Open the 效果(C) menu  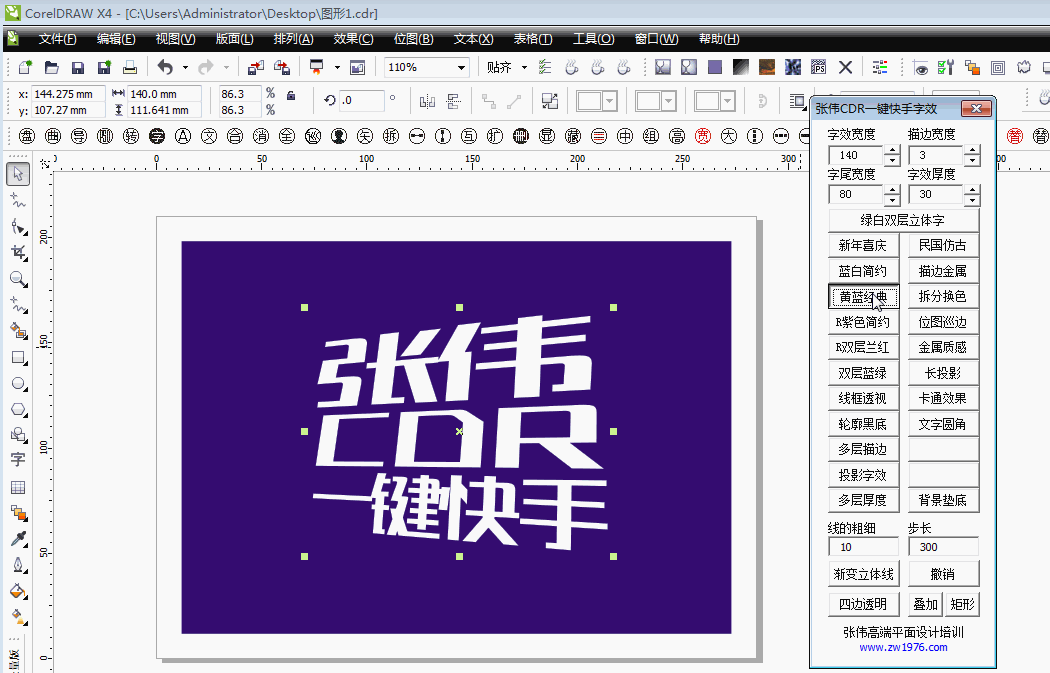pyautogui.click(x=354, y=39)
